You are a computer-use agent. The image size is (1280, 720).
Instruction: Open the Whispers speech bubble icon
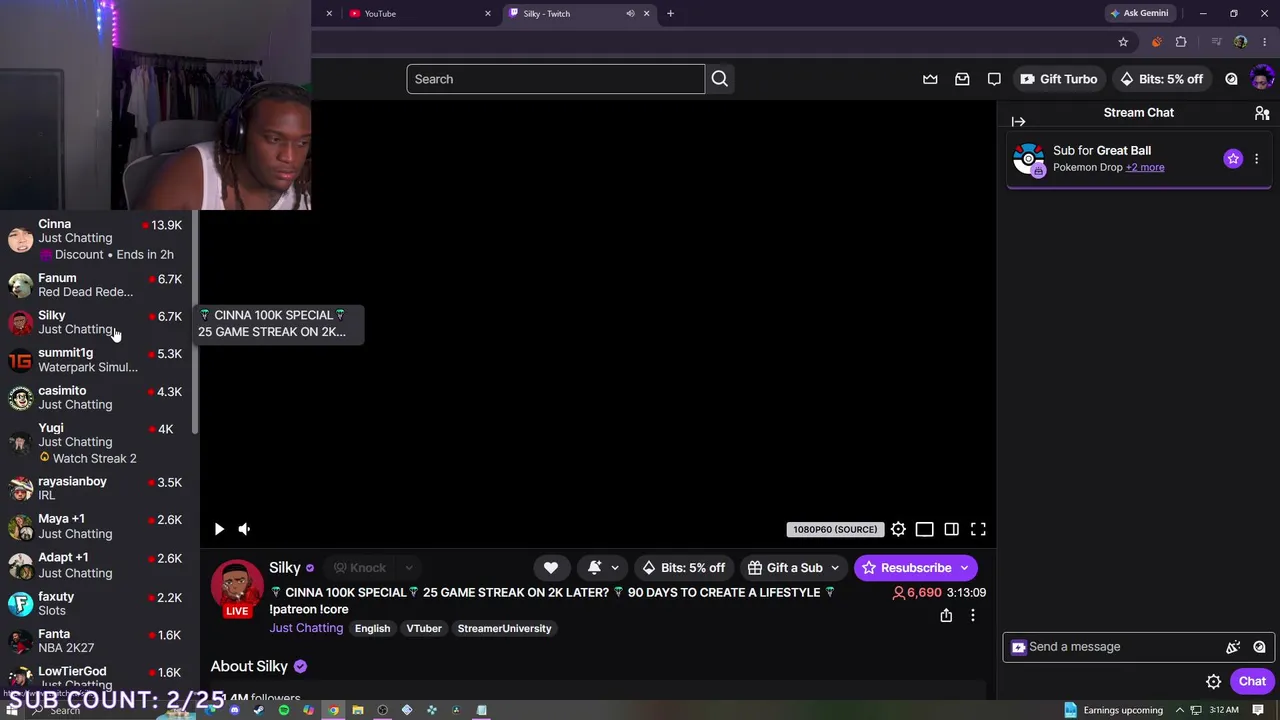[994, 79]
